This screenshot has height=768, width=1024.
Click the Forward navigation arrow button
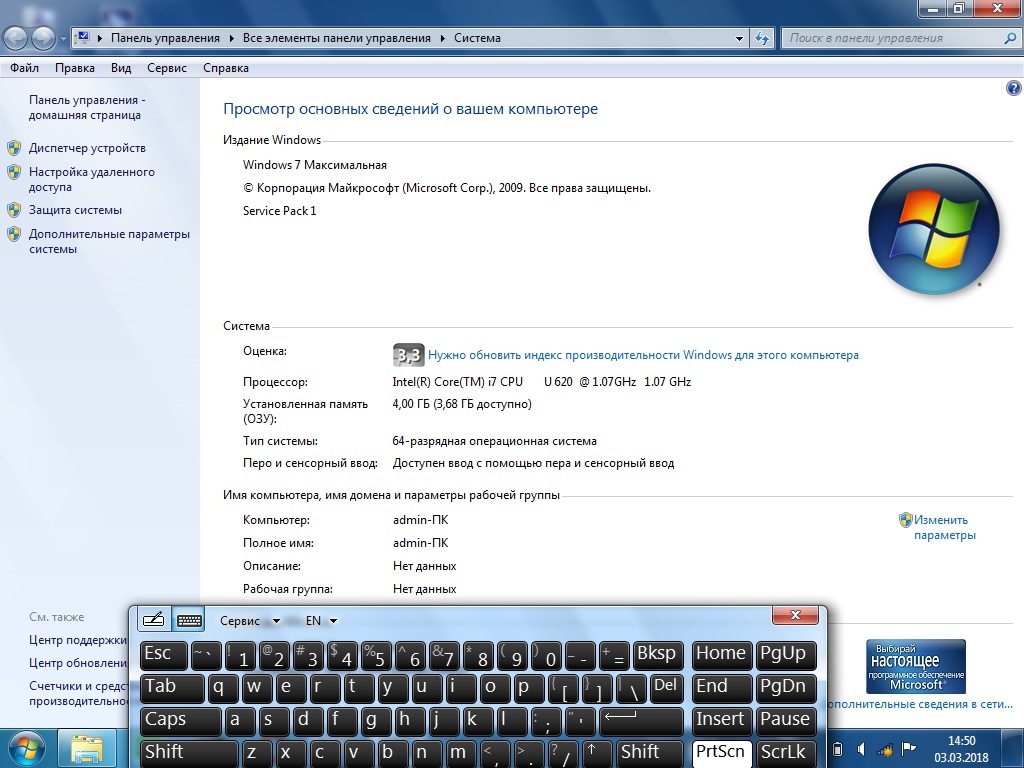pos(43,38)
